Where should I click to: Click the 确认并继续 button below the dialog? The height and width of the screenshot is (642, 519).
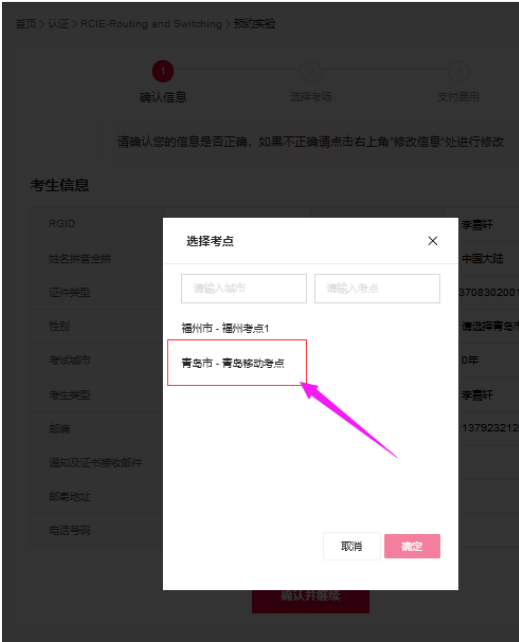(x=311, y=600)
